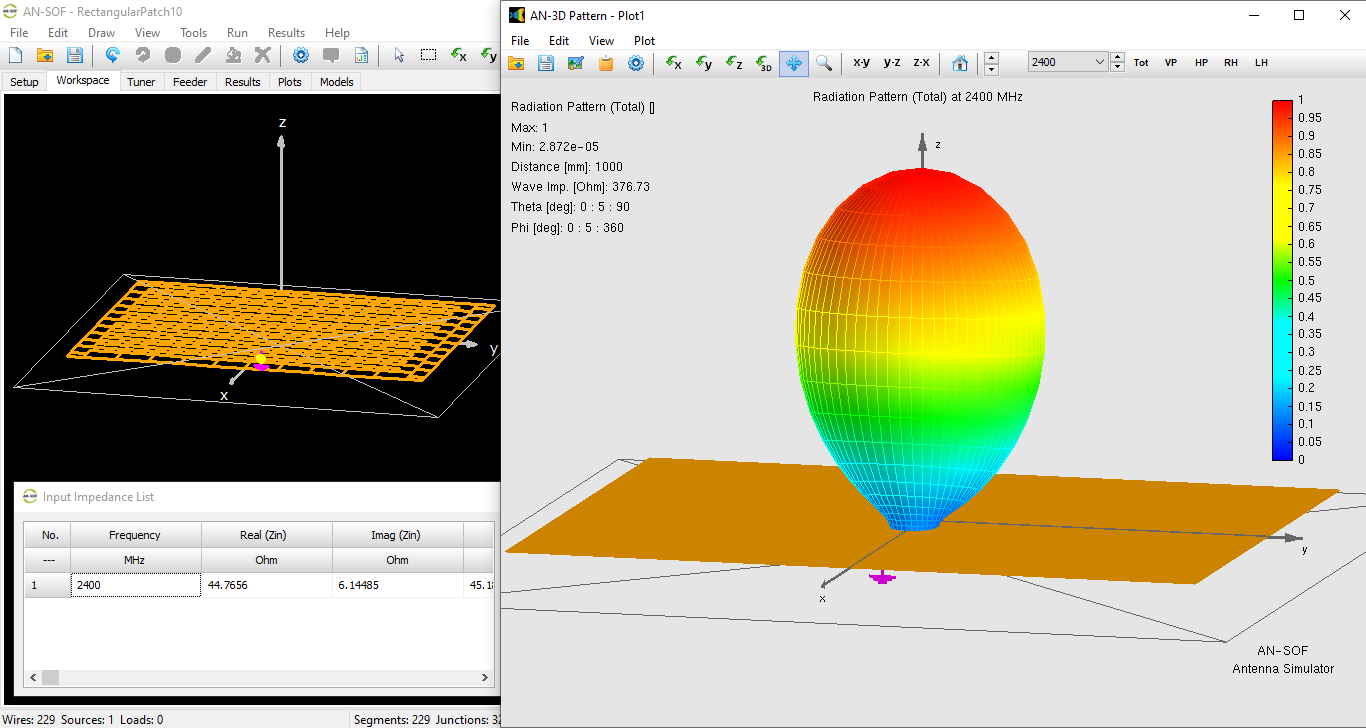Export plot image using picture icon
Image resolution: width=1366 pixels, height=728 pixels.
point(575,63)
